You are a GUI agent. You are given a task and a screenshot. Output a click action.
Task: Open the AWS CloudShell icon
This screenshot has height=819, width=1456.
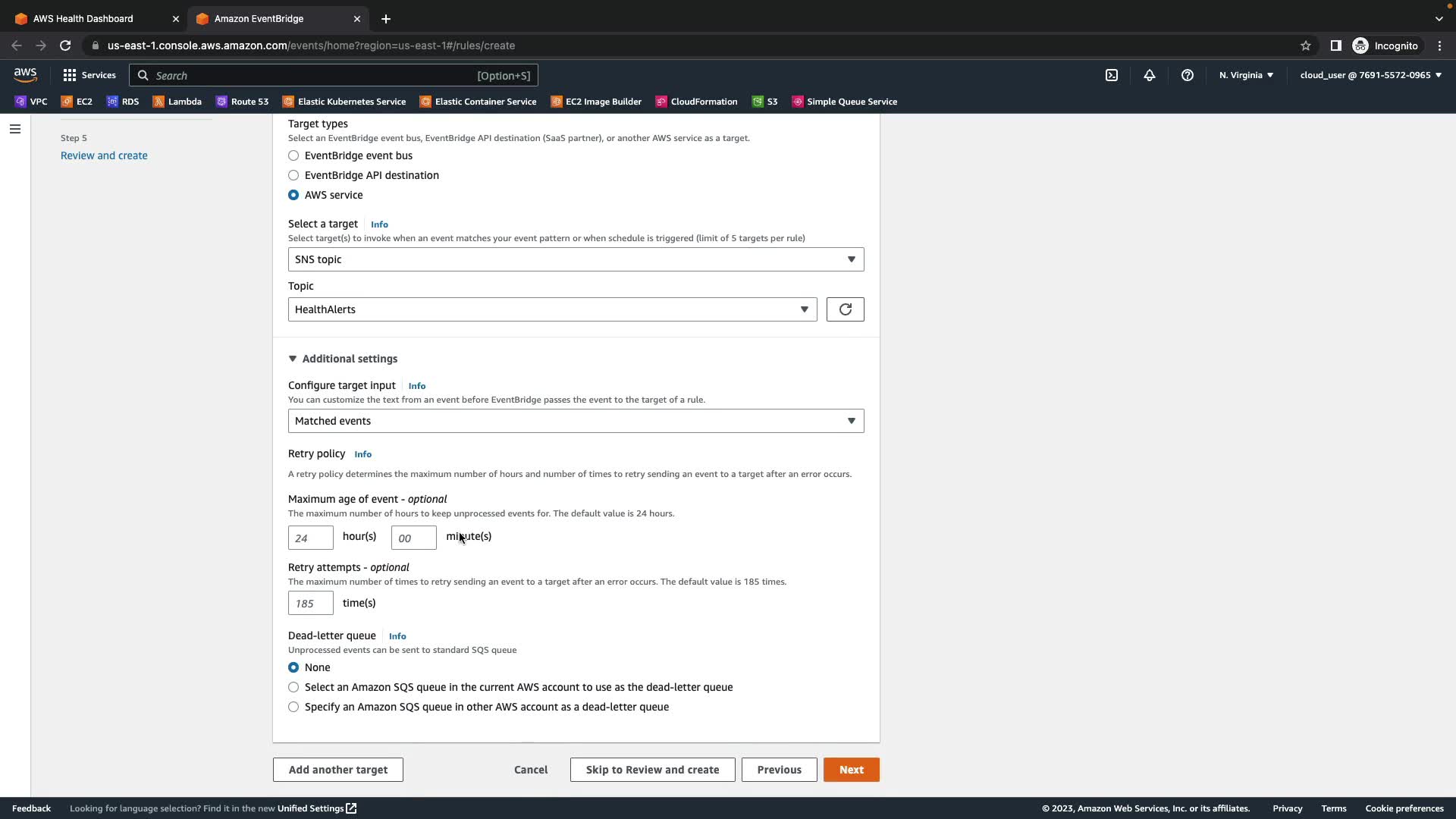[1111, 75]
